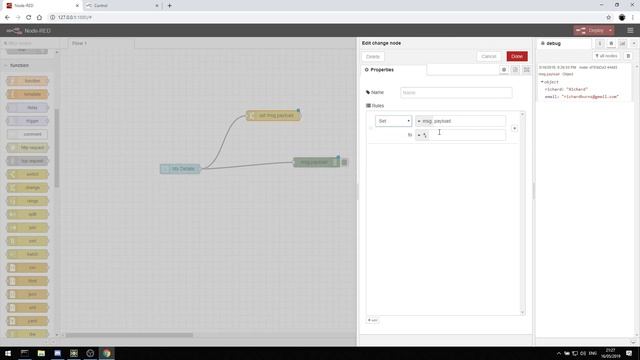Select the debug sidebar tab
This screenshot has height=360, width=640.
click(563, 43)
